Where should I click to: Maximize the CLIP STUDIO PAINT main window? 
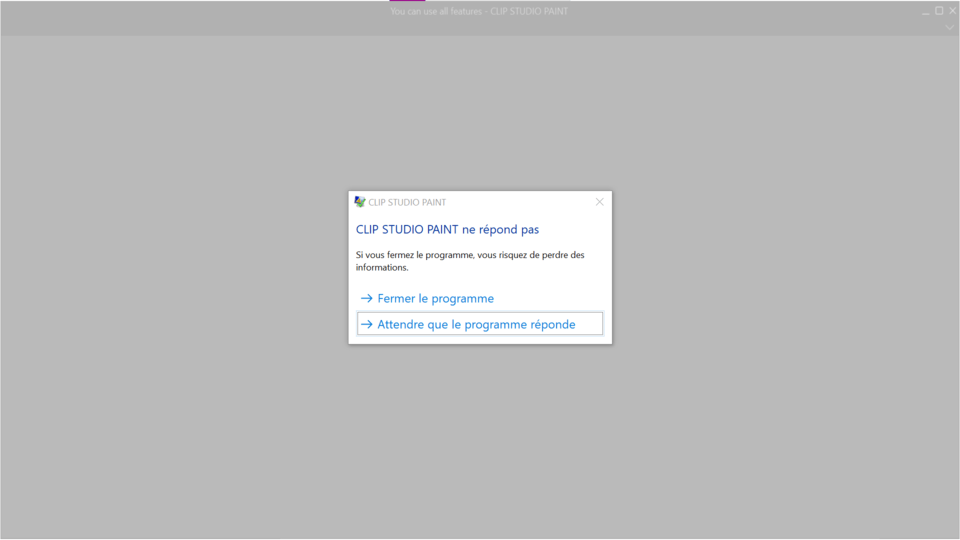[x=939, y=11]
